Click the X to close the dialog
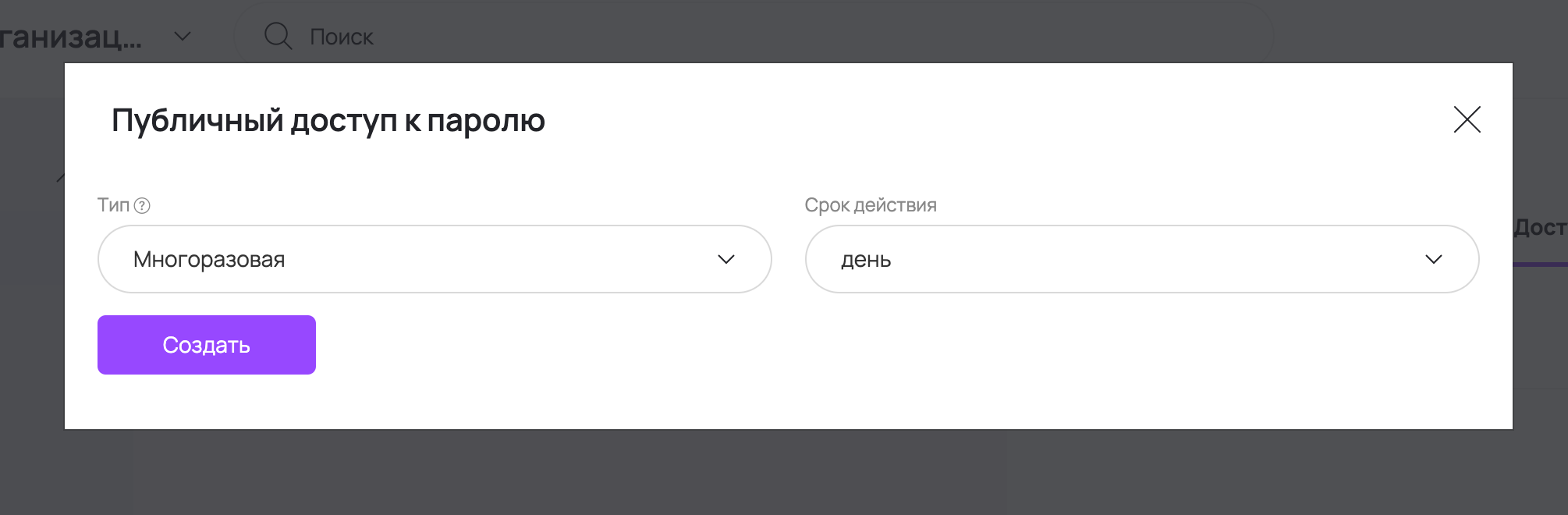Image resolution: width=1568 pixels, height=515 pixels. point(1467,119)
